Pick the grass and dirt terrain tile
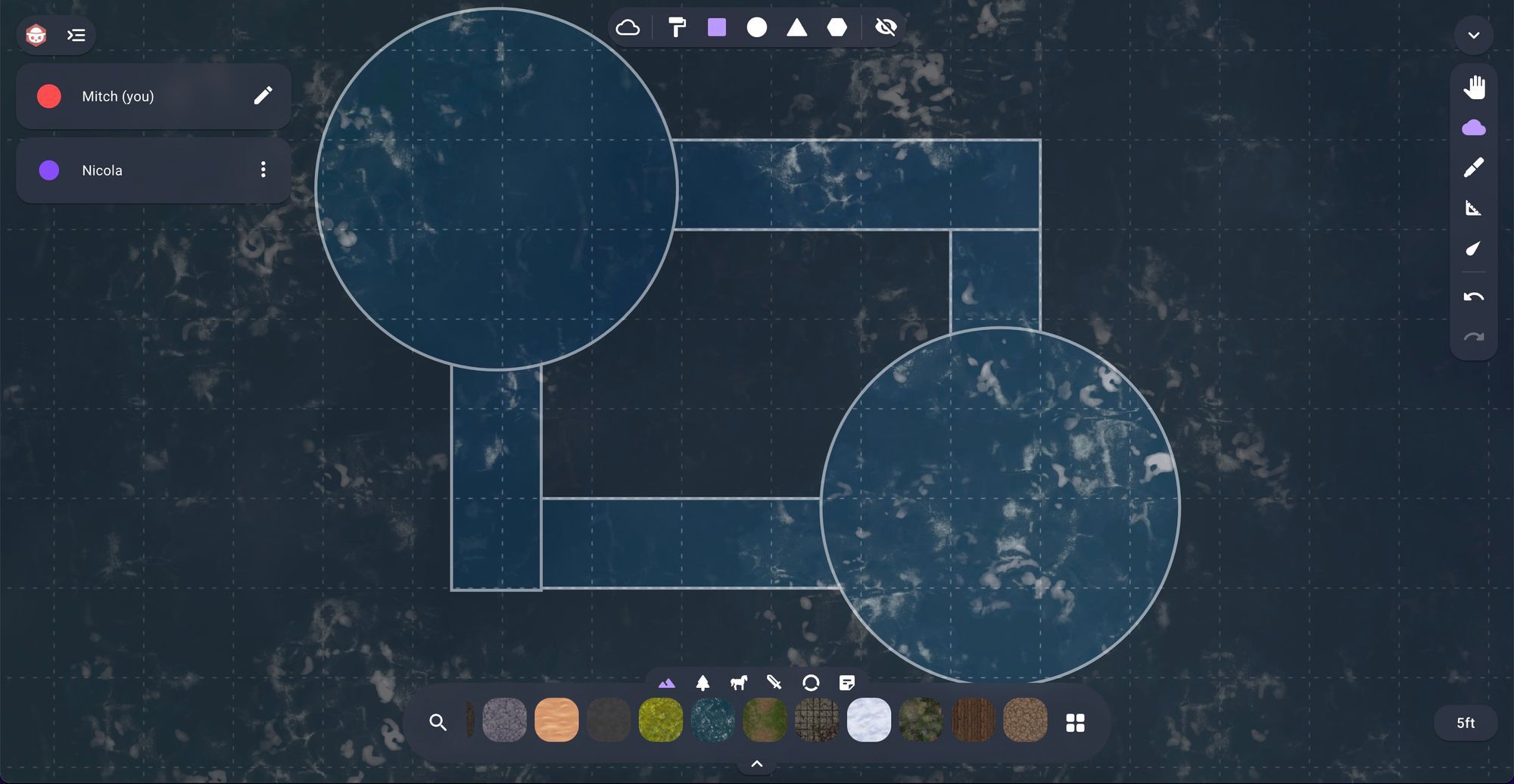 (x=765, y=720)
